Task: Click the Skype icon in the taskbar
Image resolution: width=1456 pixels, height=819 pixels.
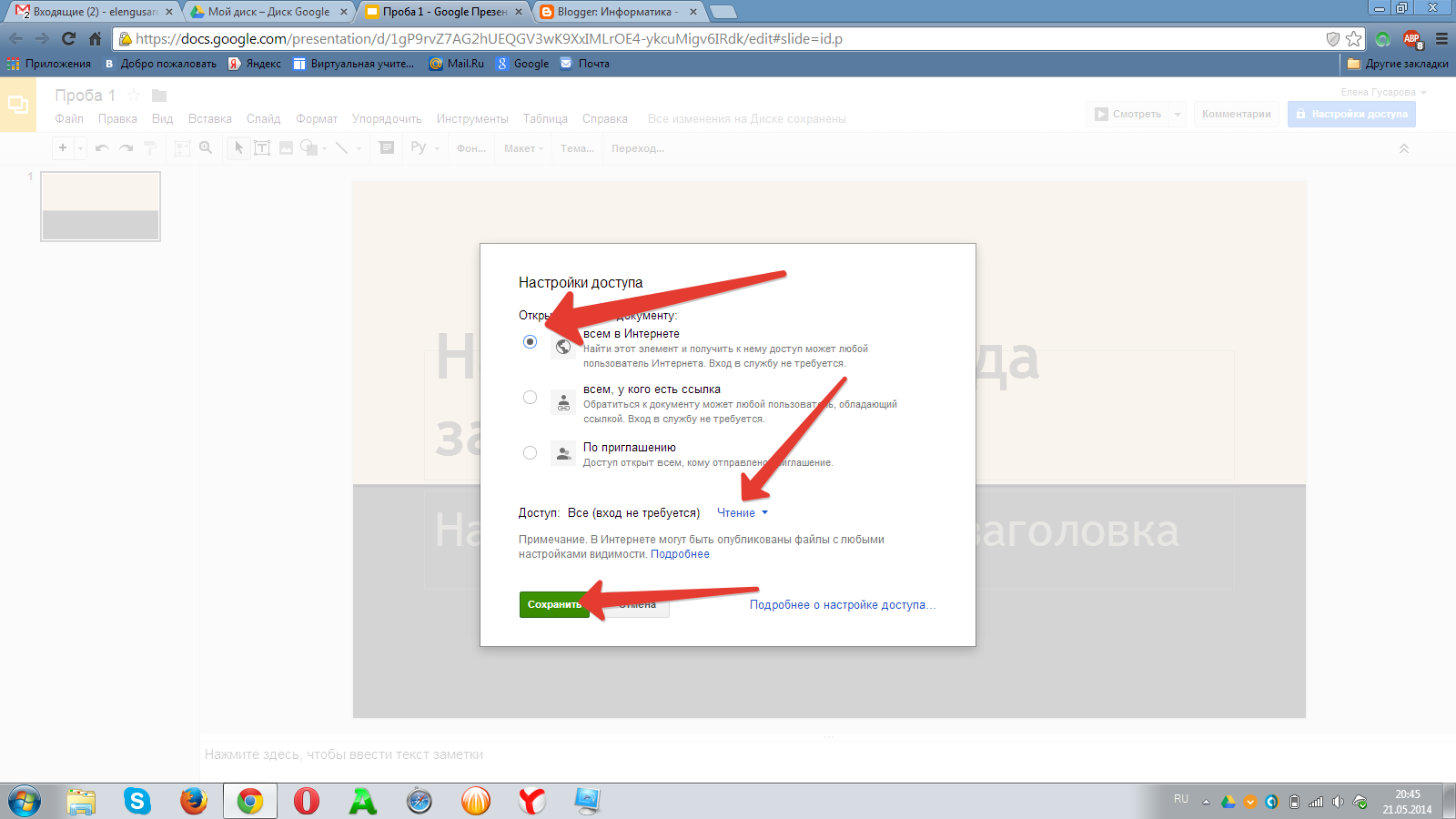Action: 137,801
